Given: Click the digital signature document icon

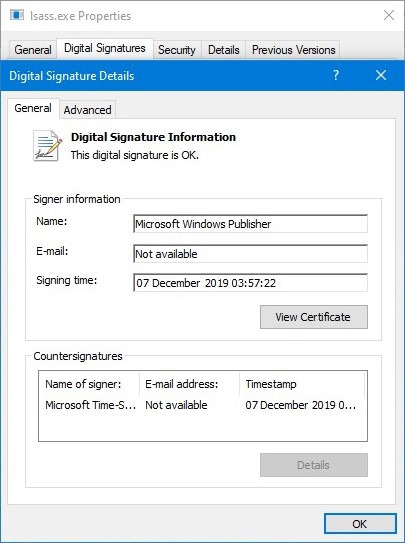Looking at the screenshot, I should pos(47,145).
